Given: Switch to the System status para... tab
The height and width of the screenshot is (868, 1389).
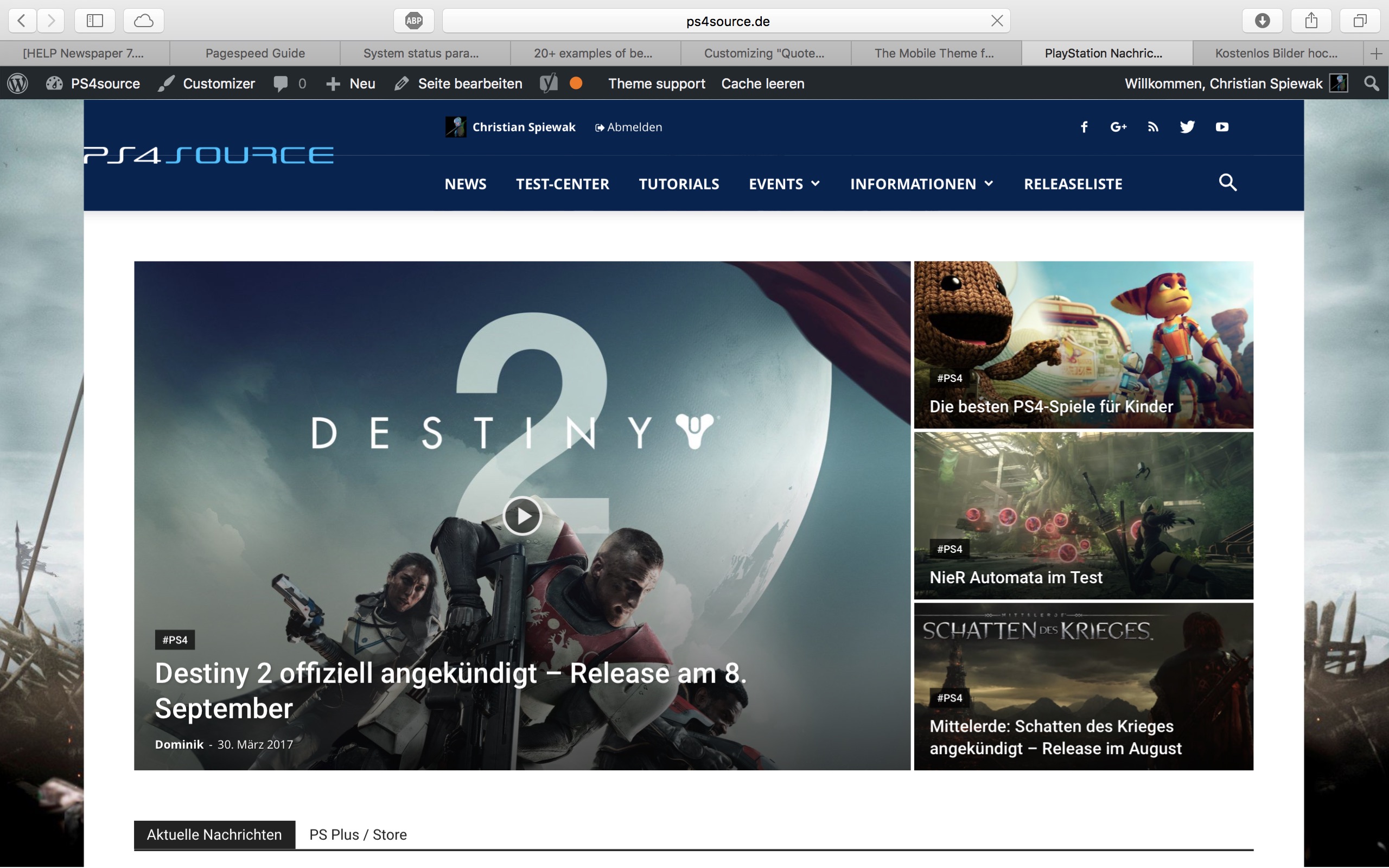Looking at the screenshot, I should click(425, 53).
